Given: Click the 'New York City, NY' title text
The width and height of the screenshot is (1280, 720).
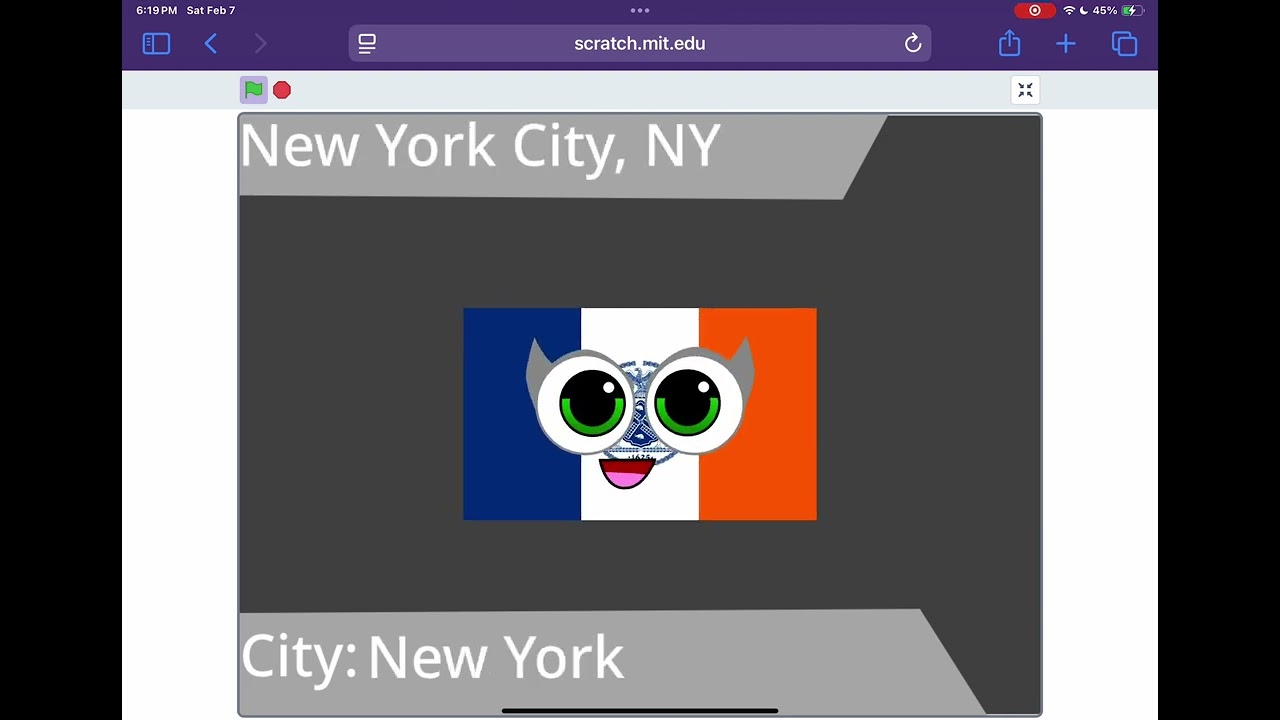Looking at the screenshot, I should pyautogui.click(x=481, y=147).
